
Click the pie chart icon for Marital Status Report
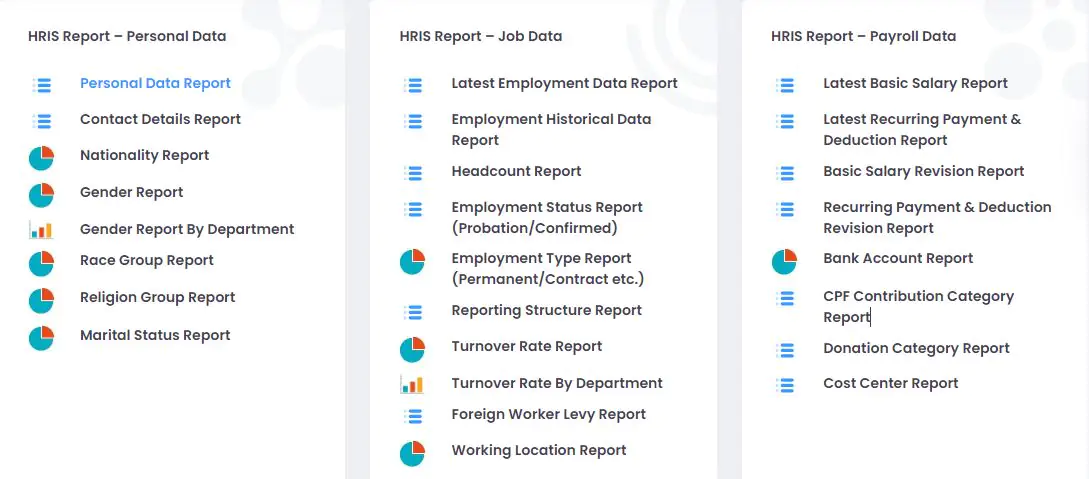(x=41, y=338)
